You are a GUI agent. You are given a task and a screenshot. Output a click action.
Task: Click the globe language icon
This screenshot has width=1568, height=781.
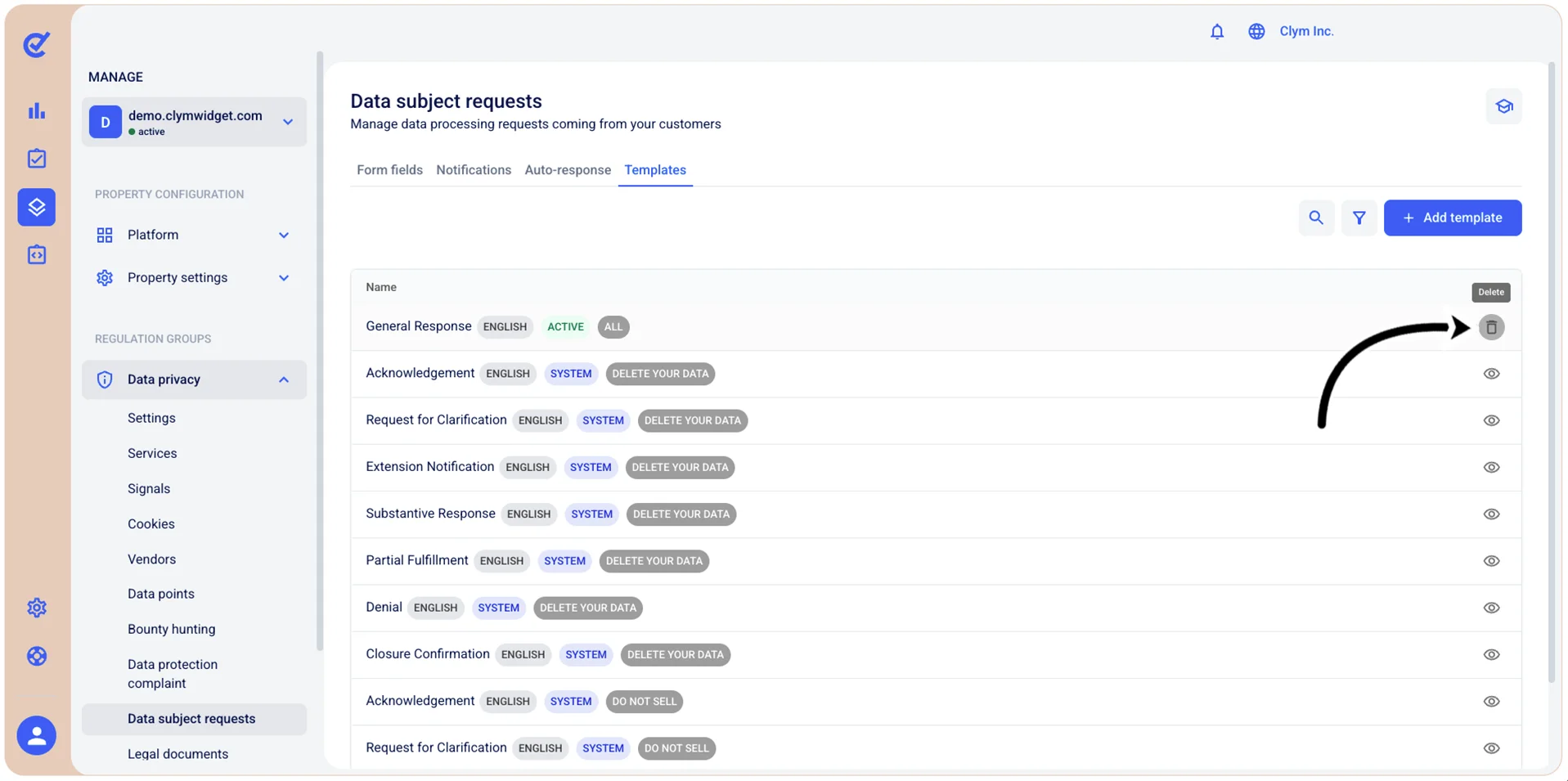(1256, 31)
